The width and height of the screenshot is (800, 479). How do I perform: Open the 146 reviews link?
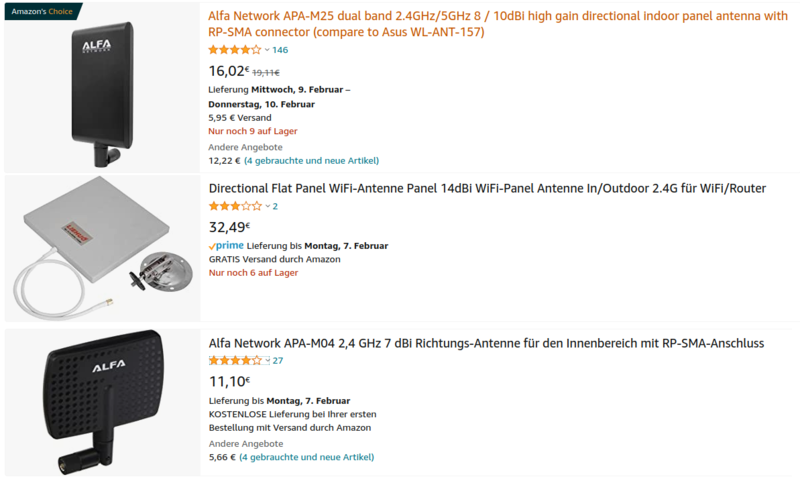[x=280, y=50]
